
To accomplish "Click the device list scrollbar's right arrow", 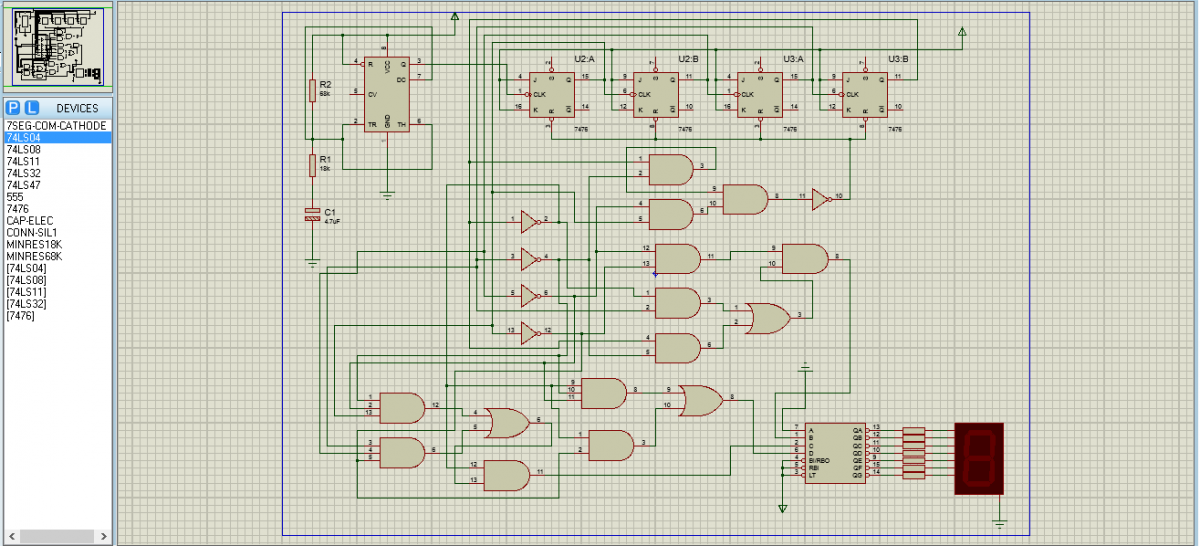I will point(105,537).
